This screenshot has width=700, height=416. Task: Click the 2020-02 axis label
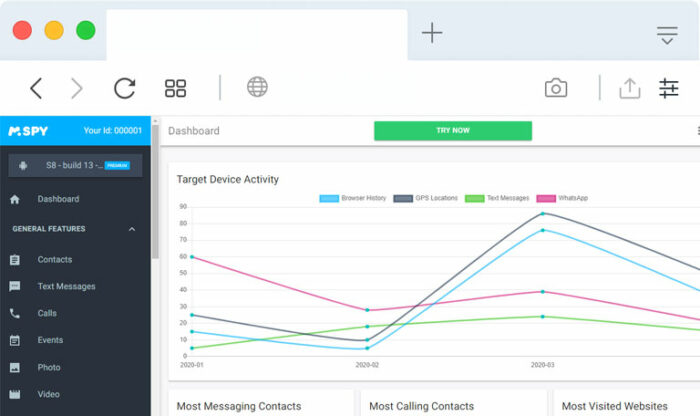tap(367, 365)
